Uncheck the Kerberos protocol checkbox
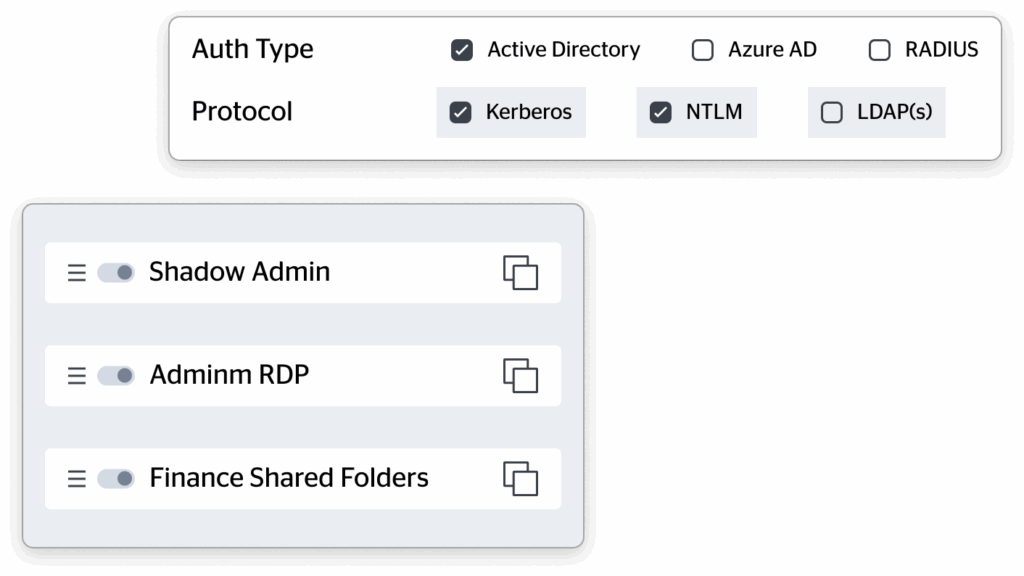This screenshot has height=576, width=1024. [x=460, y=113]
